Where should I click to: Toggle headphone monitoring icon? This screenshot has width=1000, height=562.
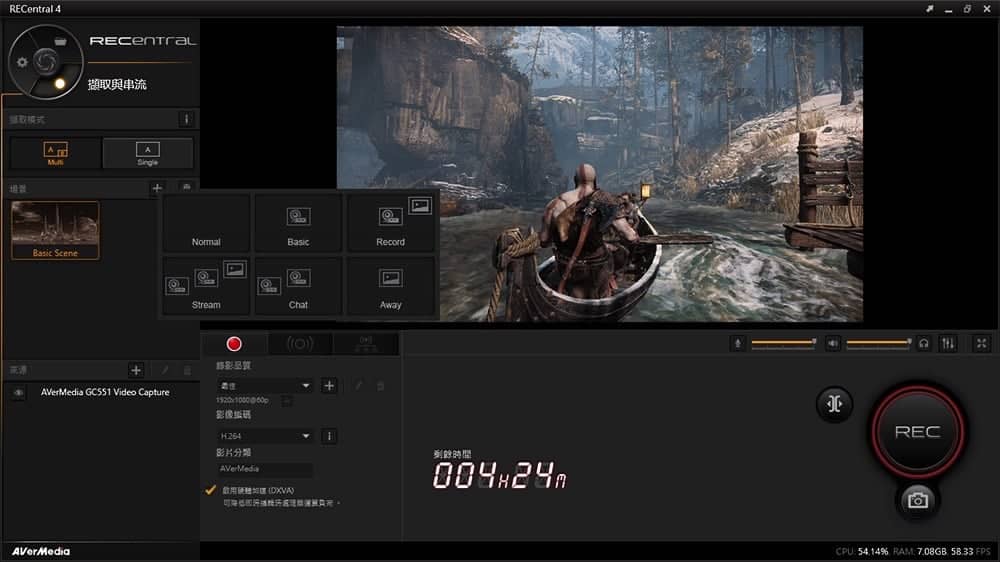[x=923, y=343]
